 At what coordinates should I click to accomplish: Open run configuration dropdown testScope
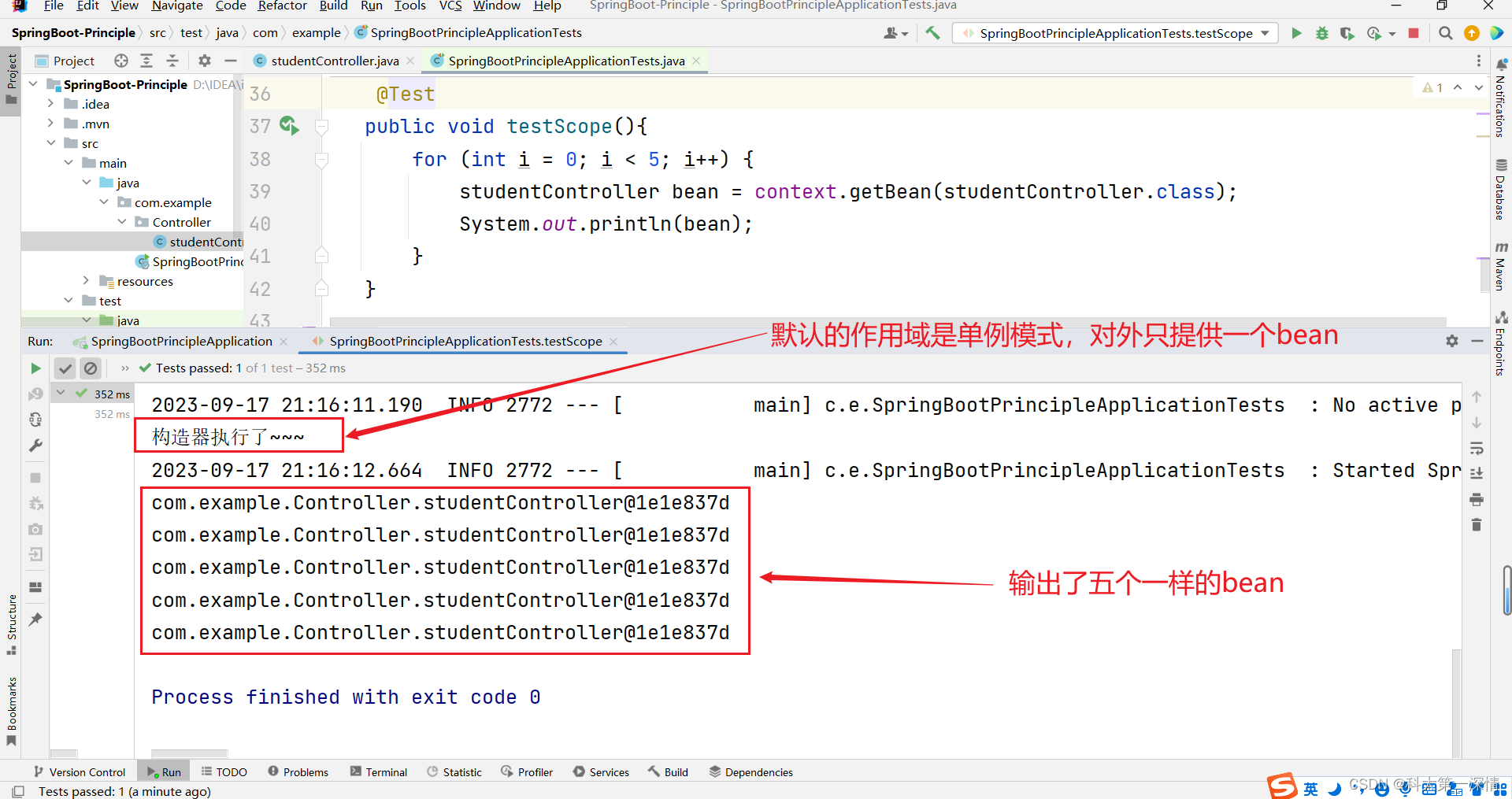(x=1116, y=33)
